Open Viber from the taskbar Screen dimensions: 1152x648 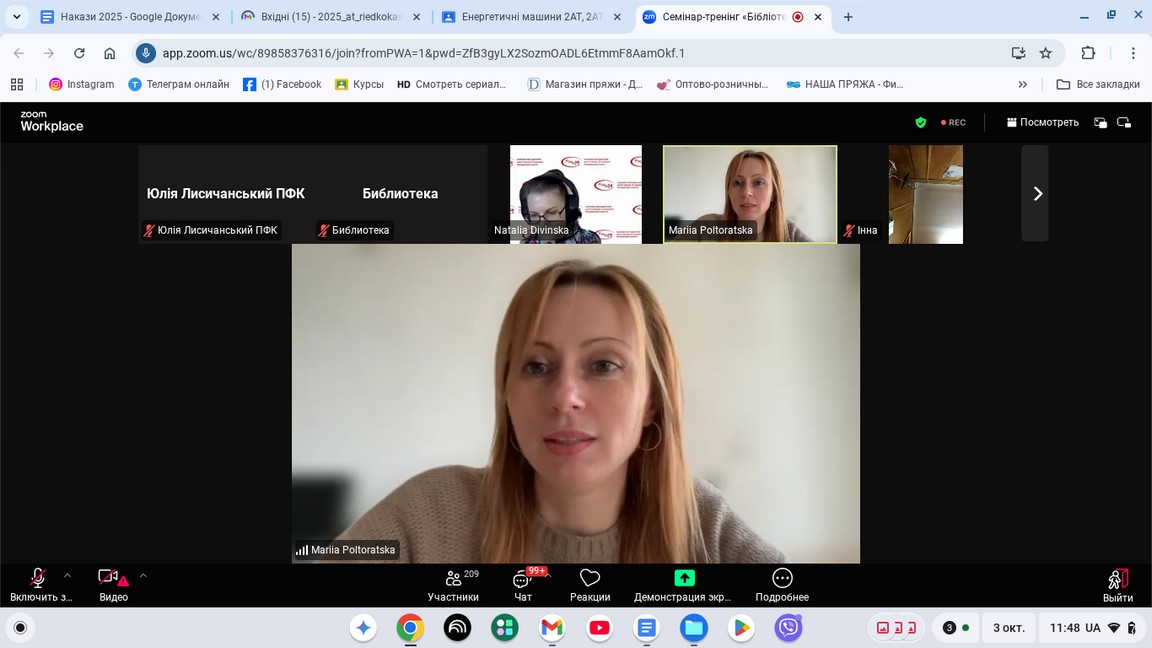[x=789, y=628]
